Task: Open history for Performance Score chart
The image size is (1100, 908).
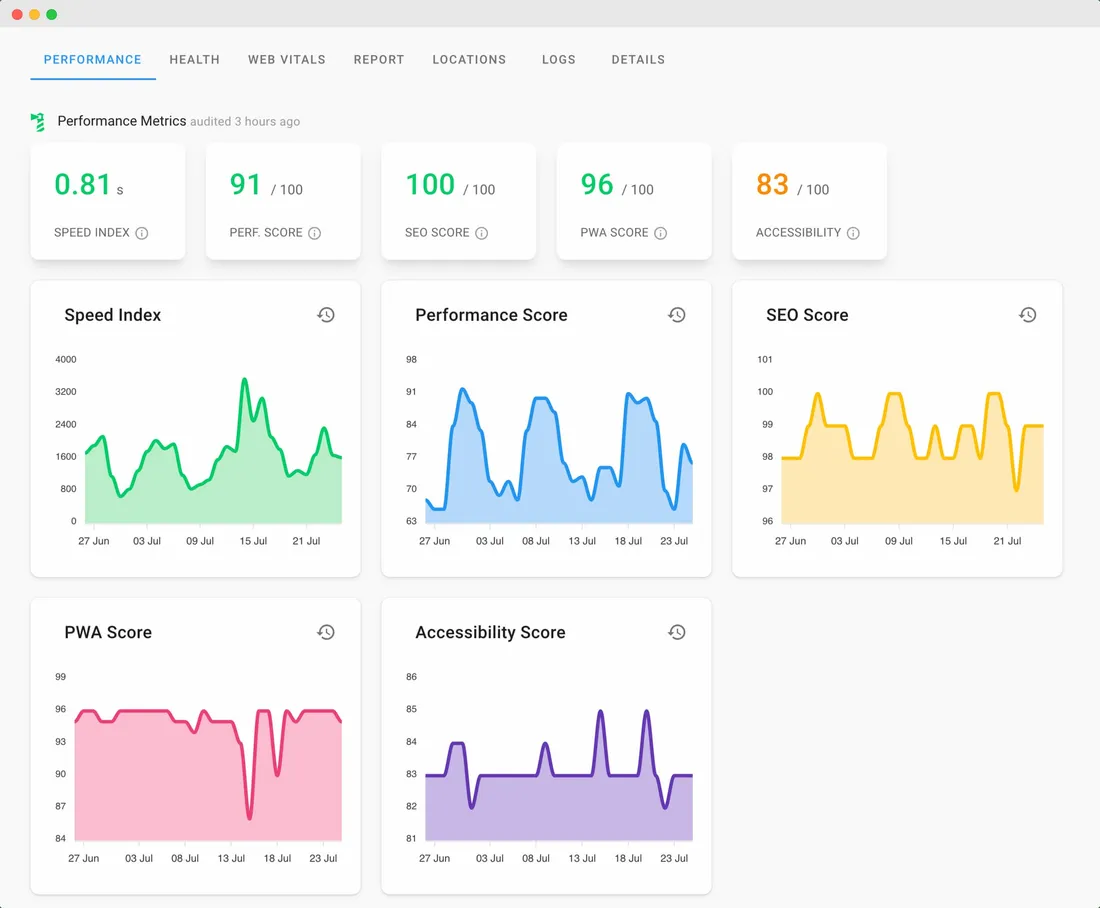Action: point(677,315)
